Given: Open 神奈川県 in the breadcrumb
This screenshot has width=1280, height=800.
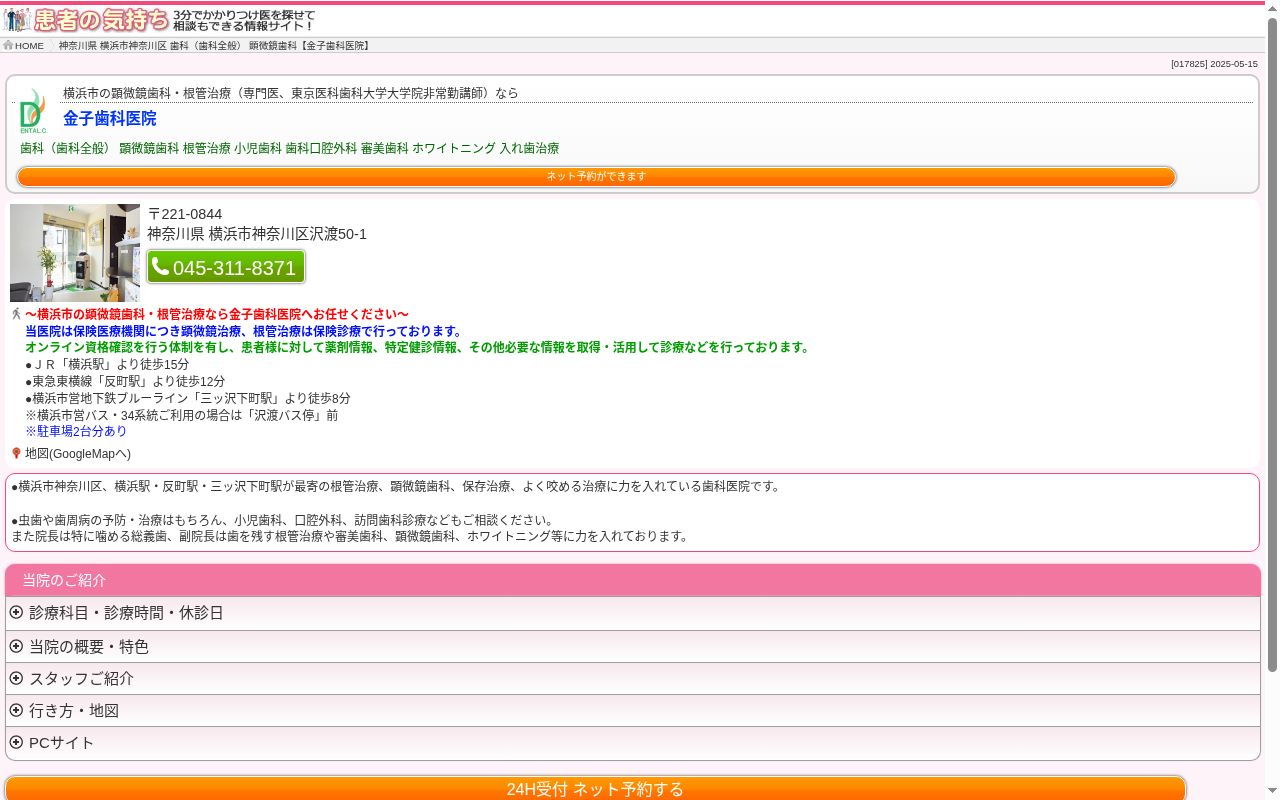Looking at the screenshot, I should pos(77,46).
